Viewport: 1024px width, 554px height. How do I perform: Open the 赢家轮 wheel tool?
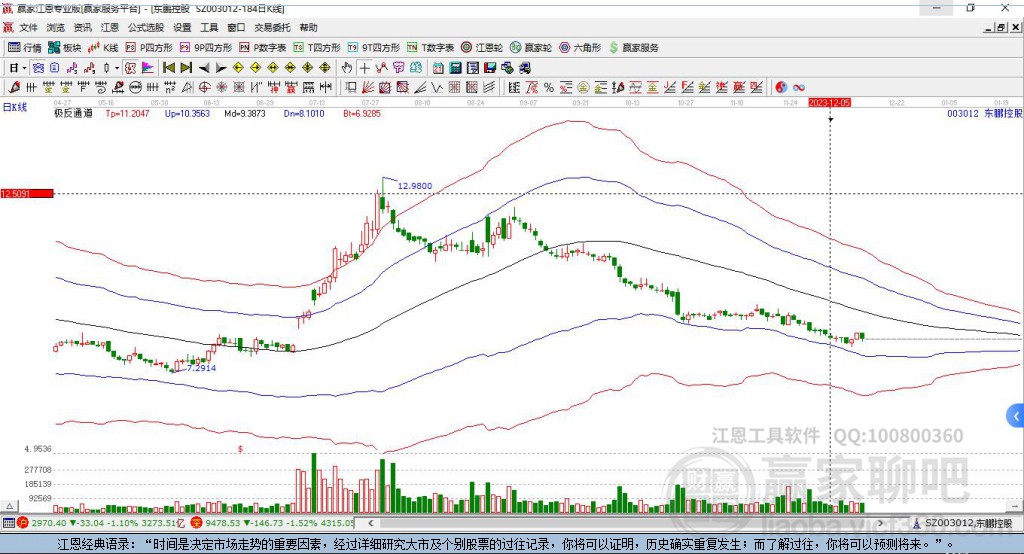click(531, 48)
